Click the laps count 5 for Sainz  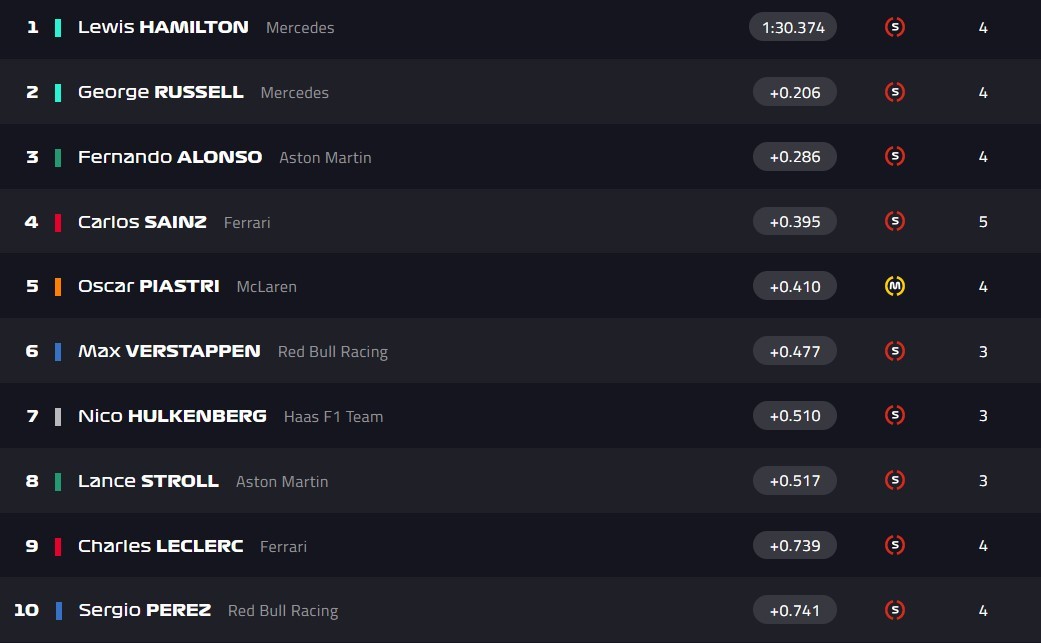coord(983,221)
